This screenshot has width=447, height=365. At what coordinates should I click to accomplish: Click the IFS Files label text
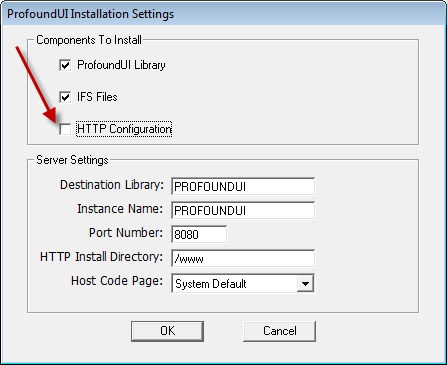pyautogui.click(x=97, y=97)
